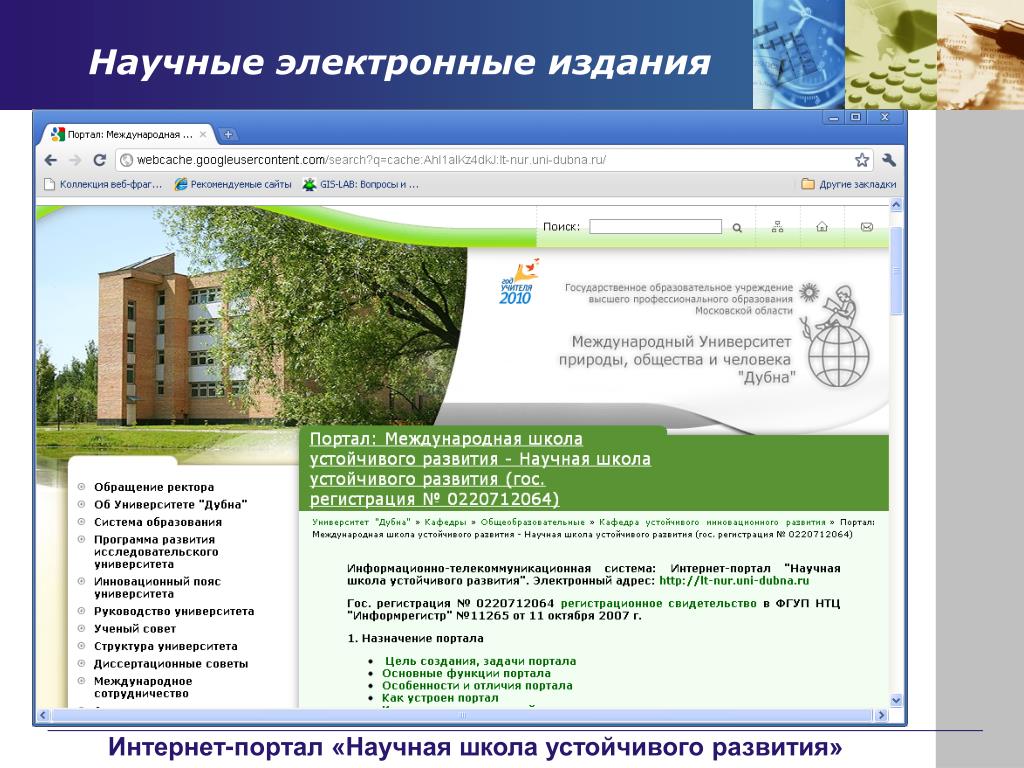Click the envelope mail icon
This screenshot has height=768, width=1024.
point(867,227)
